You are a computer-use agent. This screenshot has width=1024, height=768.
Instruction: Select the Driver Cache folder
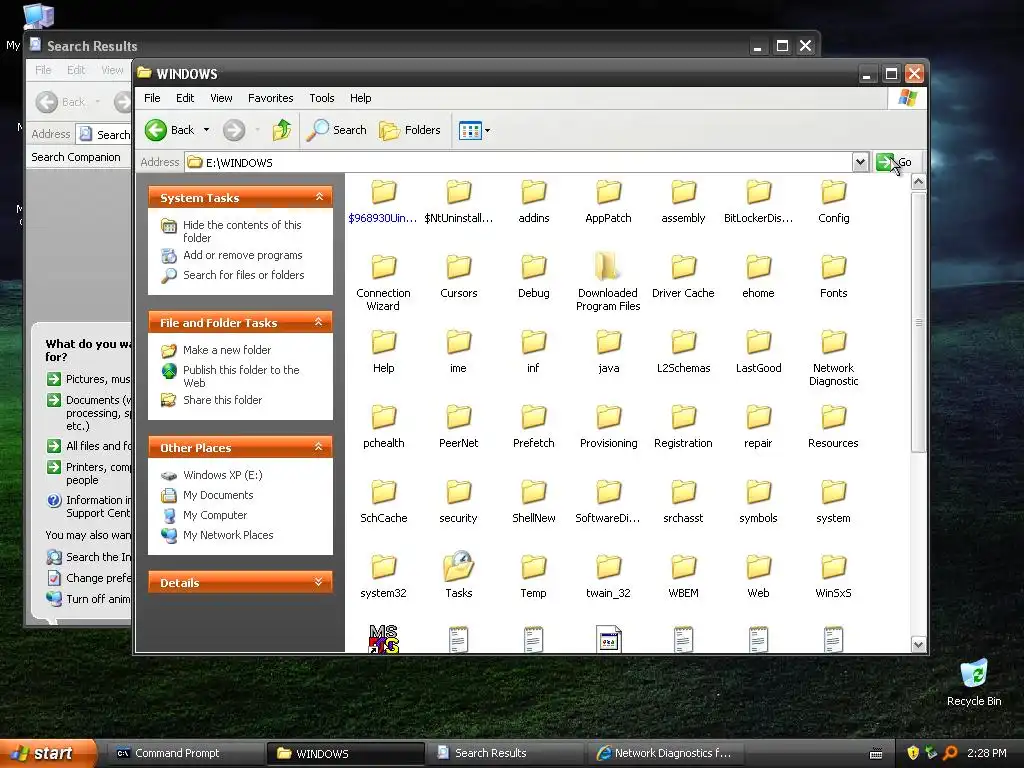tap(683, 267)
